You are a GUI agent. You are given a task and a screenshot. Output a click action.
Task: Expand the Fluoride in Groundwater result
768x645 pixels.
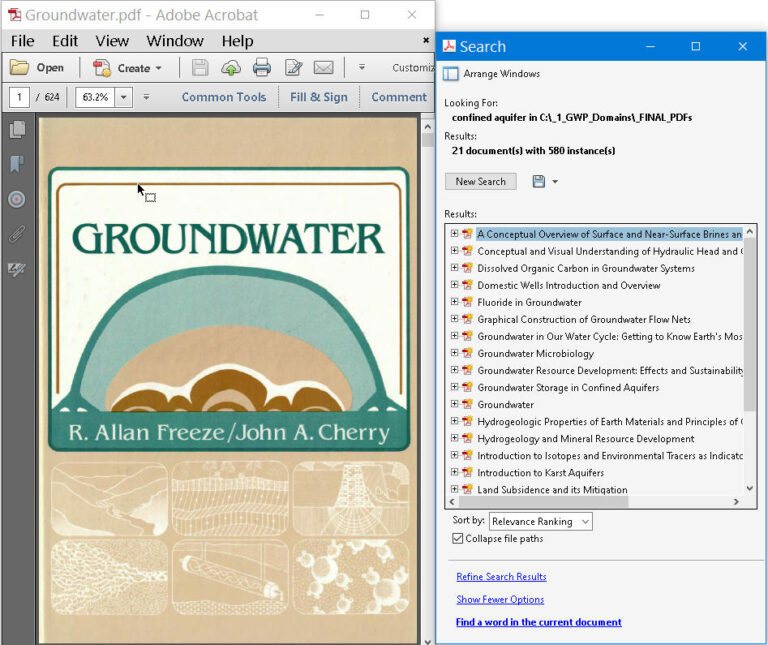[454, 302]
